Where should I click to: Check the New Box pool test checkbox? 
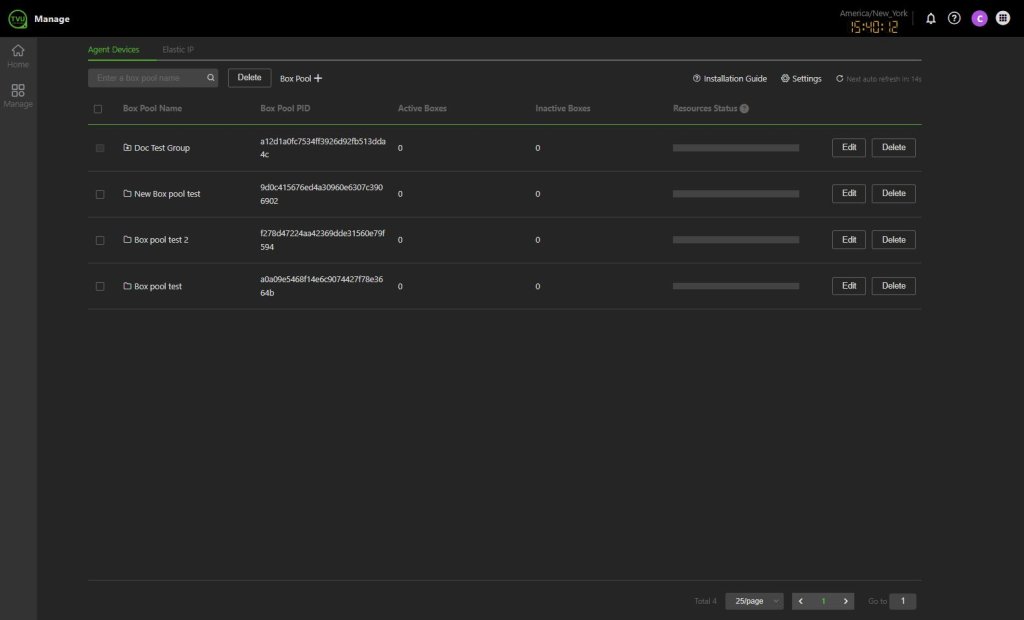100,194
